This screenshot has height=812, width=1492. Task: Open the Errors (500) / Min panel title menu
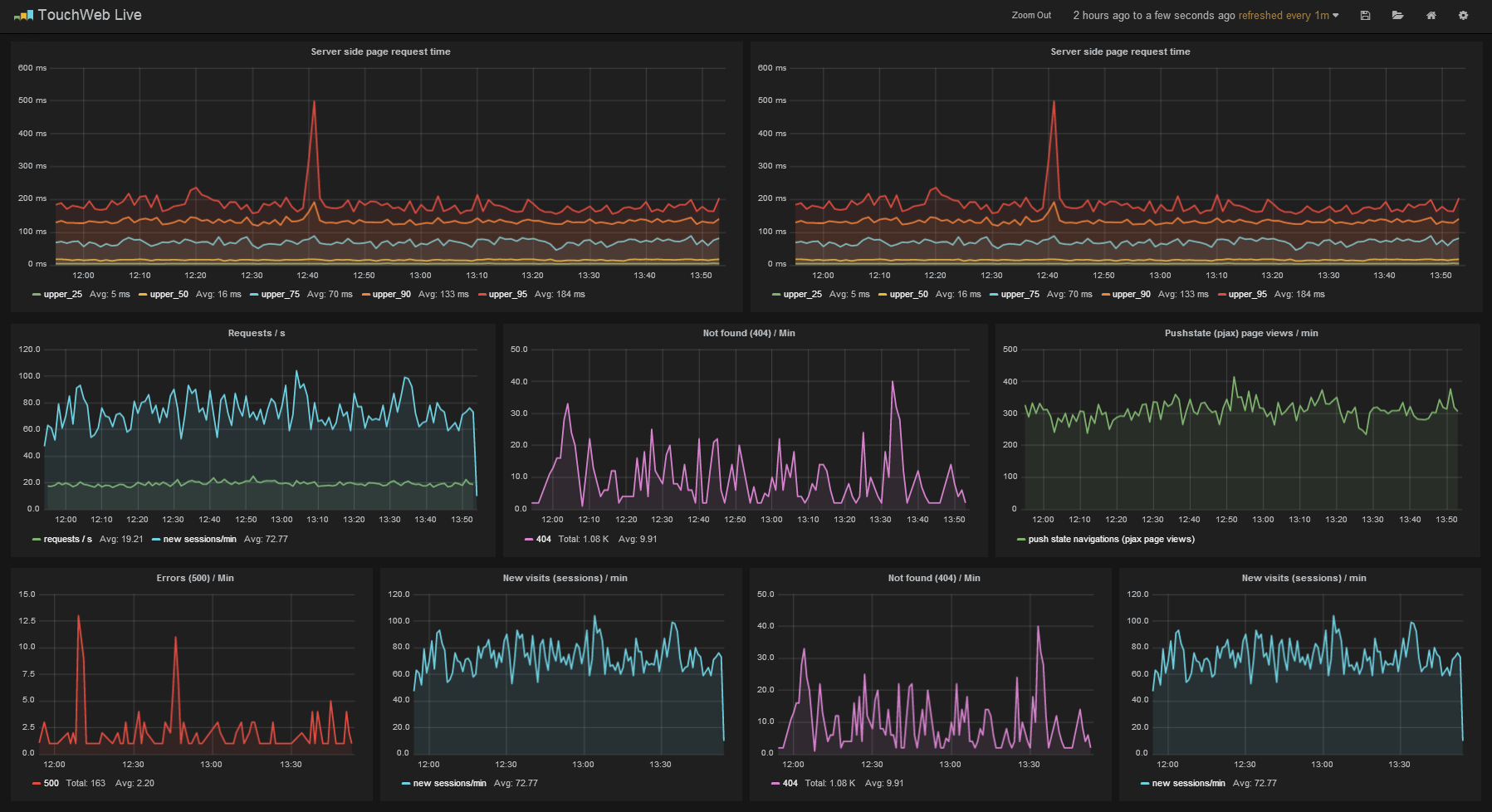point(195,578)
